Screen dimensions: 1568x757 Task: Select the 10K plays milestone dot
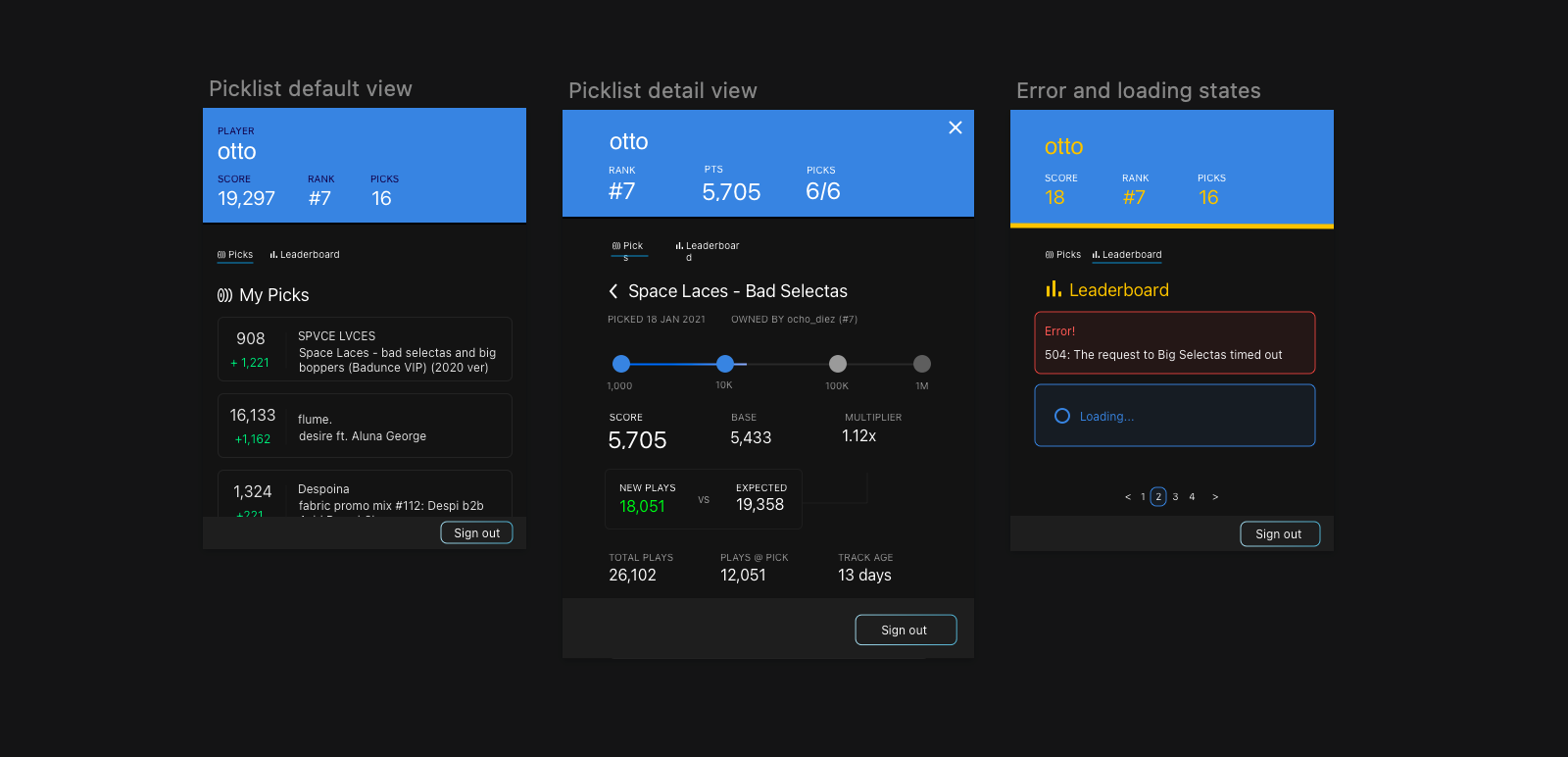pyautogui.click(x=725, y=364)
